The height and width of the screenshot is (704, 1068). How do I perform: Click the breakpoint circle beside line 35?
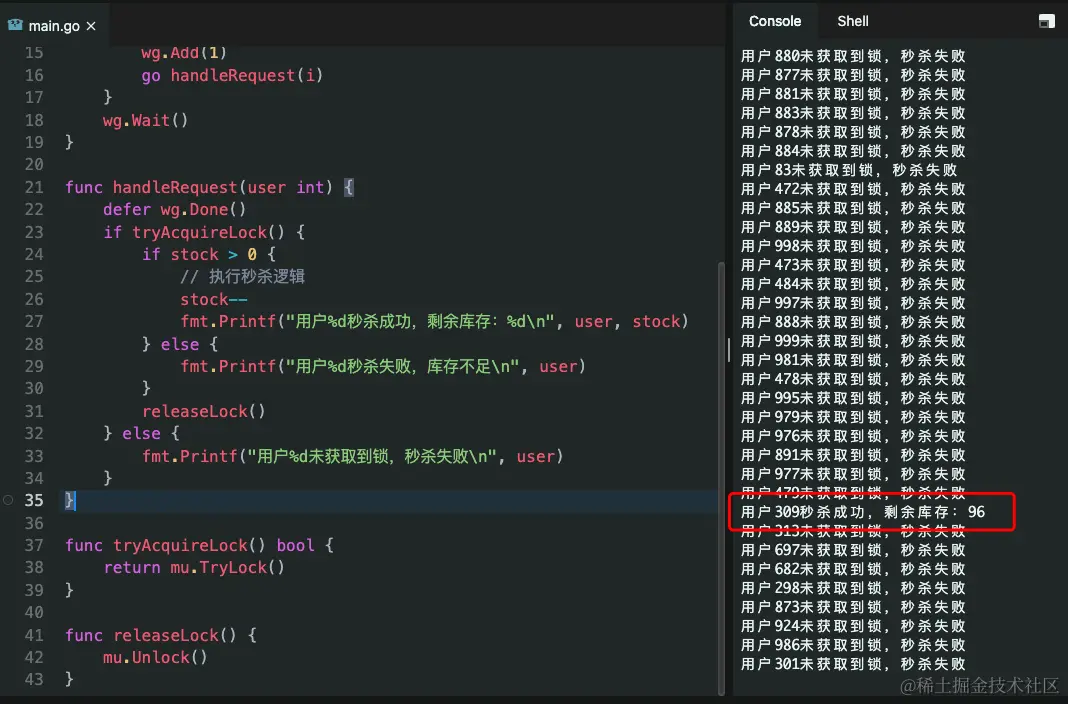tap(8, 500)
